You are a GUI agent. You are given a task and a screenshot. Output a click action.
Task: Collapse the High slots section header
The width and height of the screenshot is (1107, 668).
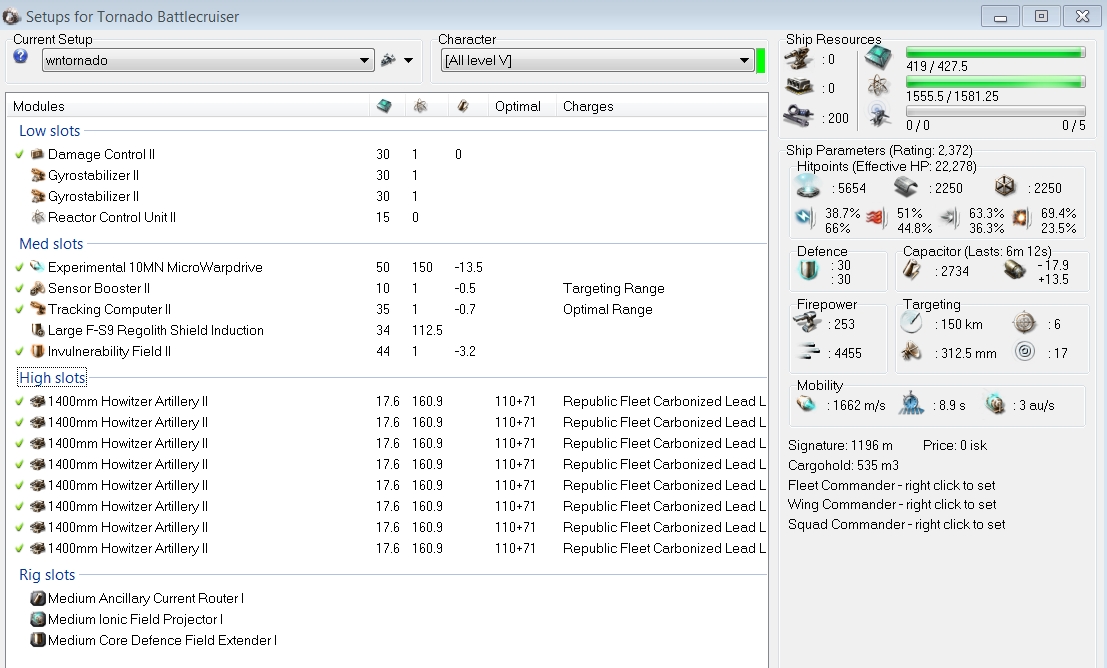click(52, 377)
